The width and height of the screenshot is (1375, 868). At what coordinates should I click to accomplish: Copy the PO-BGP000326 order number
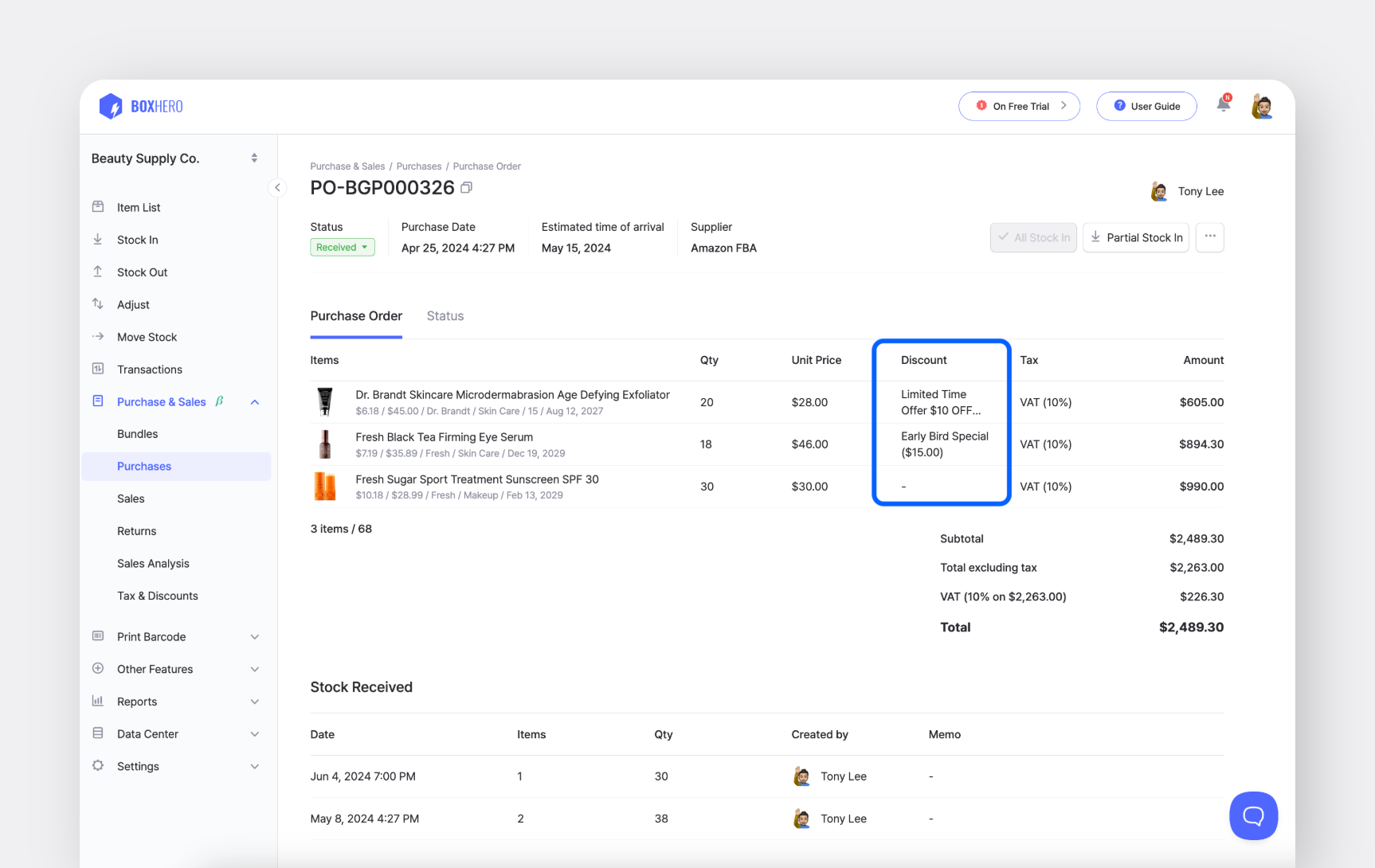tap(466, 187)
